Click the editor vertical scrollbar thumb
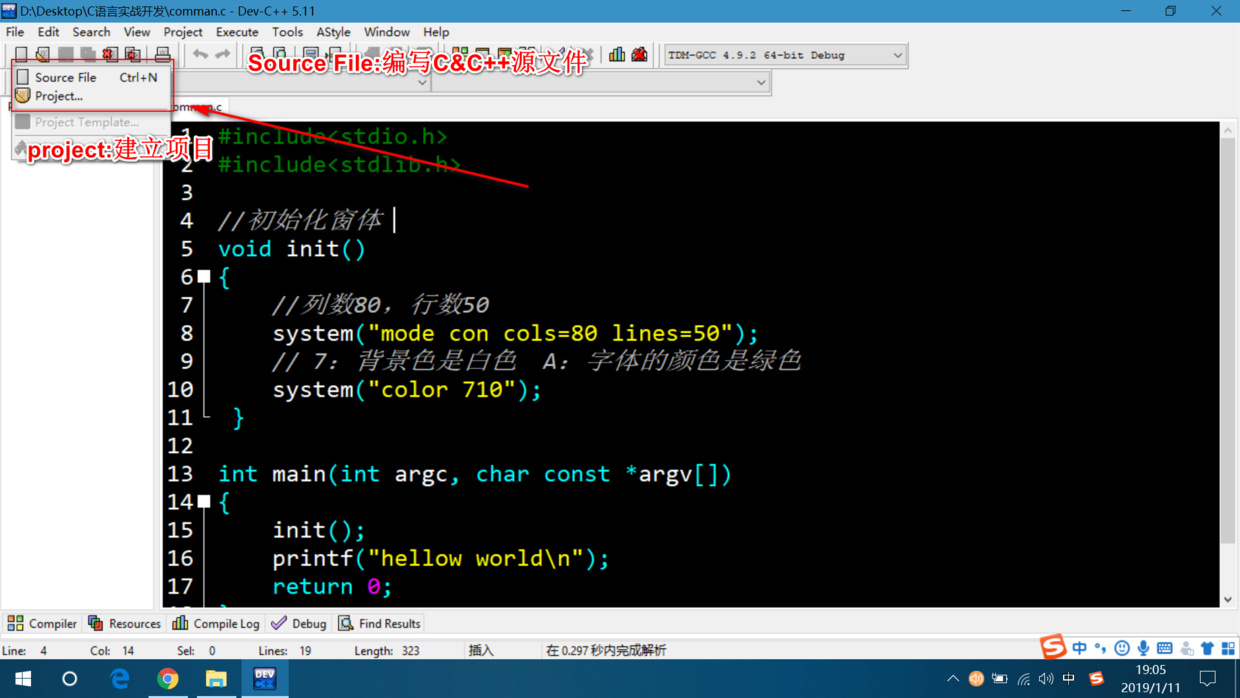1240x698 pixels. tap(1228, 340)
